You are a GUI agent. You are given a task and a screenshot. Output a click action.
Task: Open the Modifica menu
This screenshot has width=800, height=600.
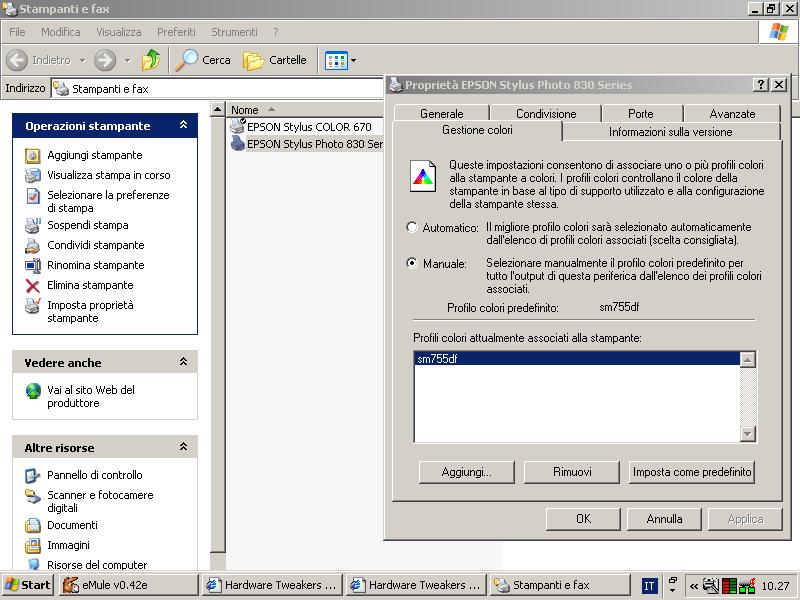coord(61,32)
